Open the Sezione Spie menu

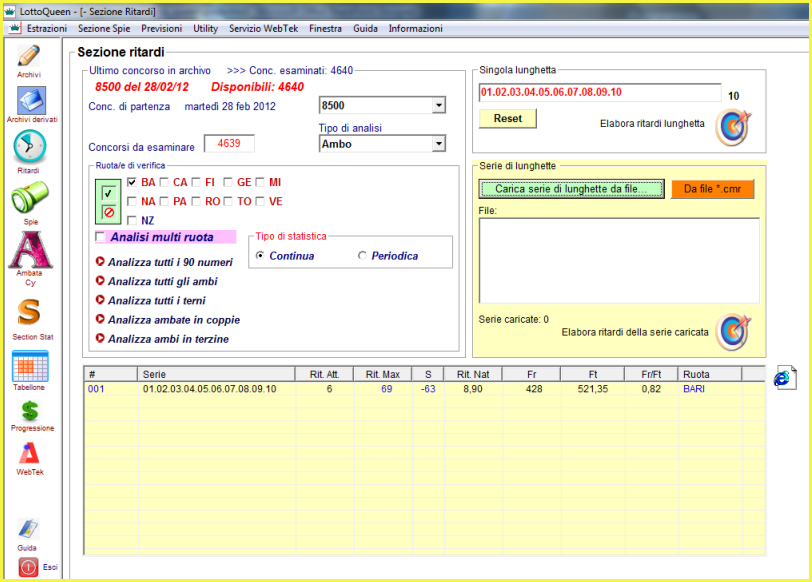[104, 28]
